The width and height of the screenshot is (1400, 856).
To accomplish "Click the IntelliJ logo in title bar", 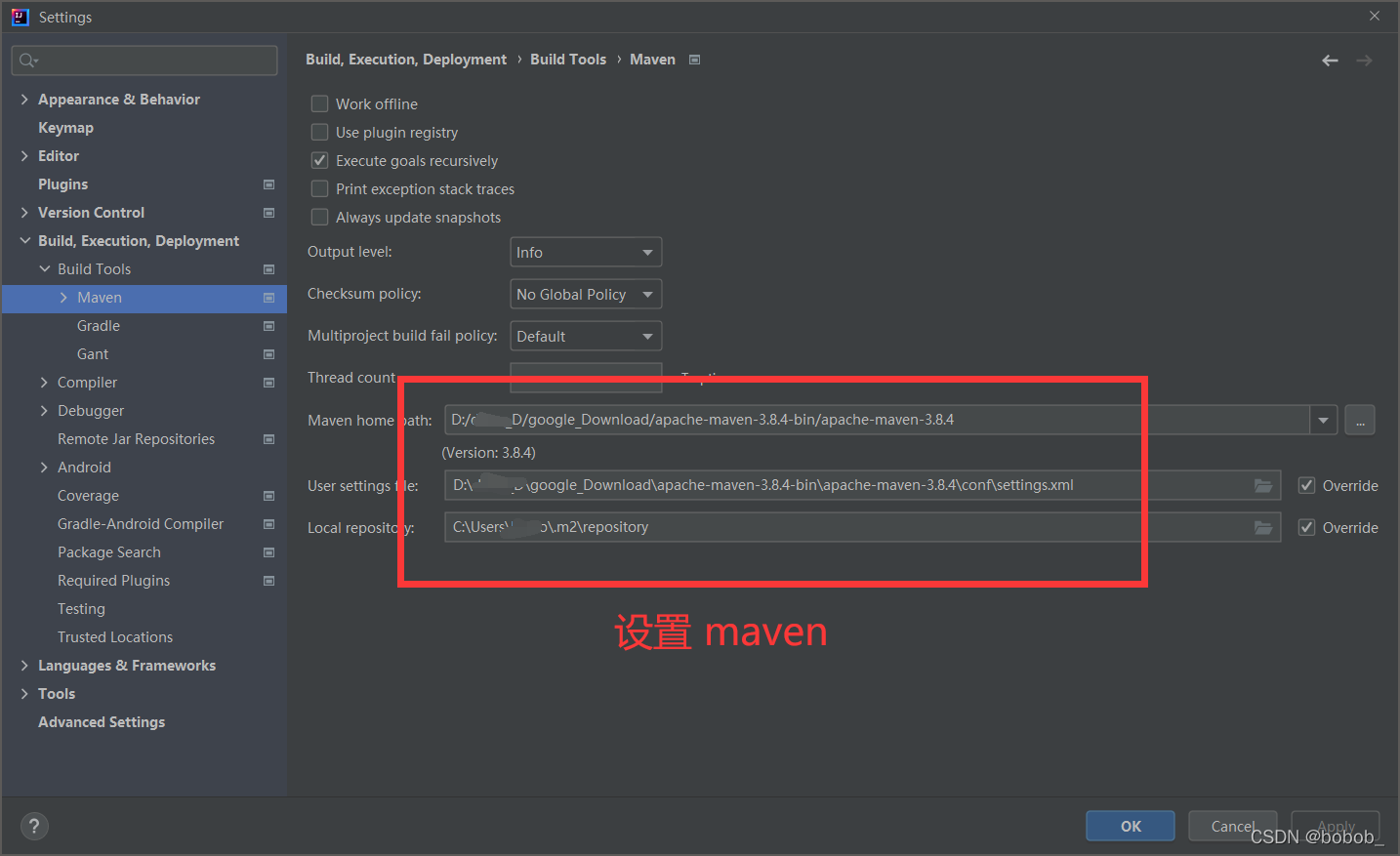I will coord(20,17).
